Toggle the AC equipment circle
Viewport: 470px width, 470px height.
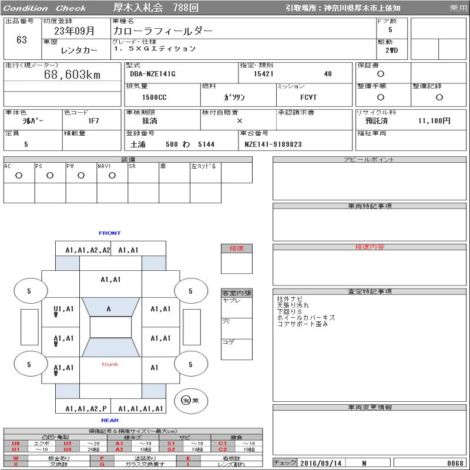19,175
